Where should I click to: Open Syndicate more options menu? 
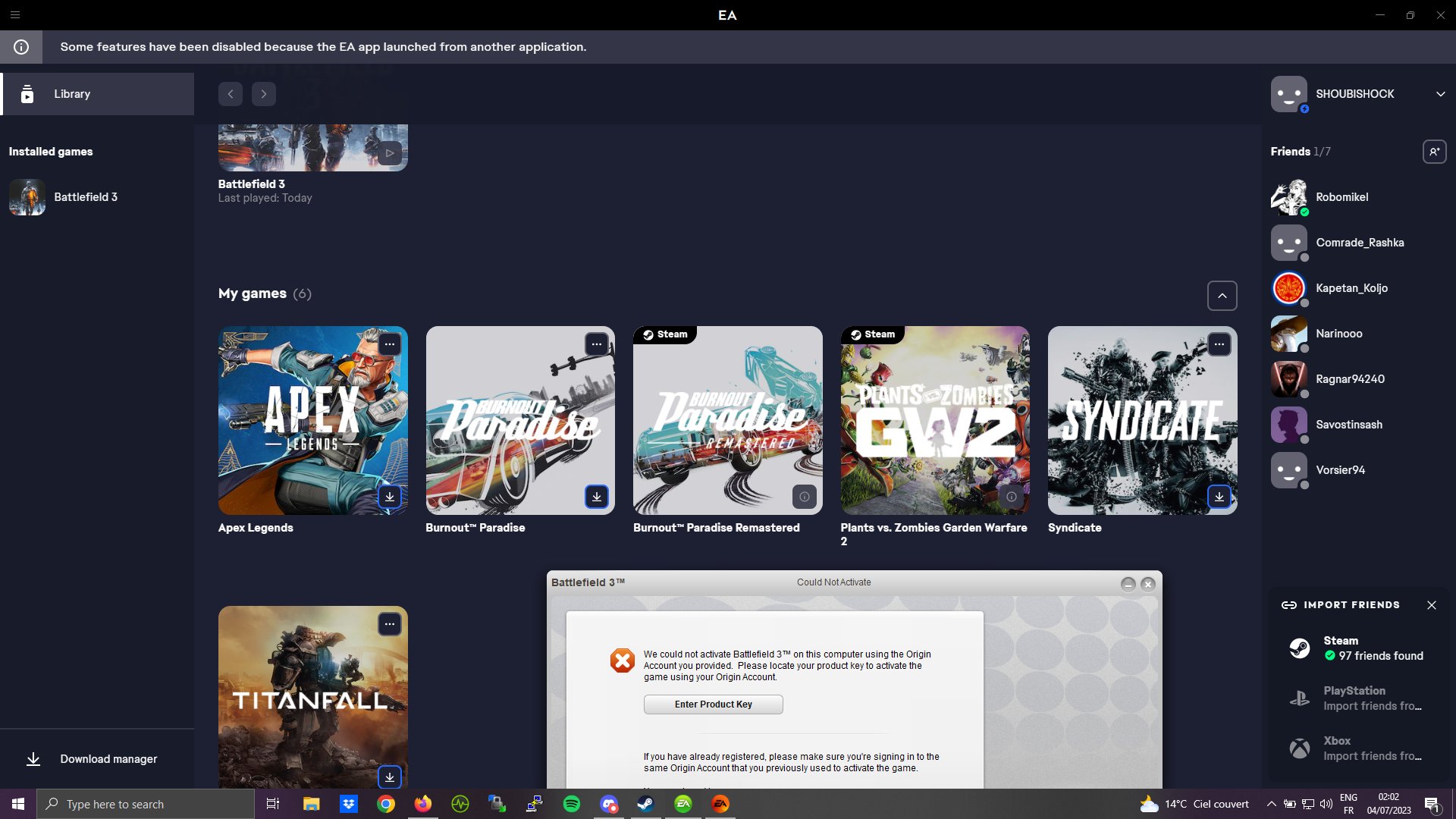coord(1219,344)
